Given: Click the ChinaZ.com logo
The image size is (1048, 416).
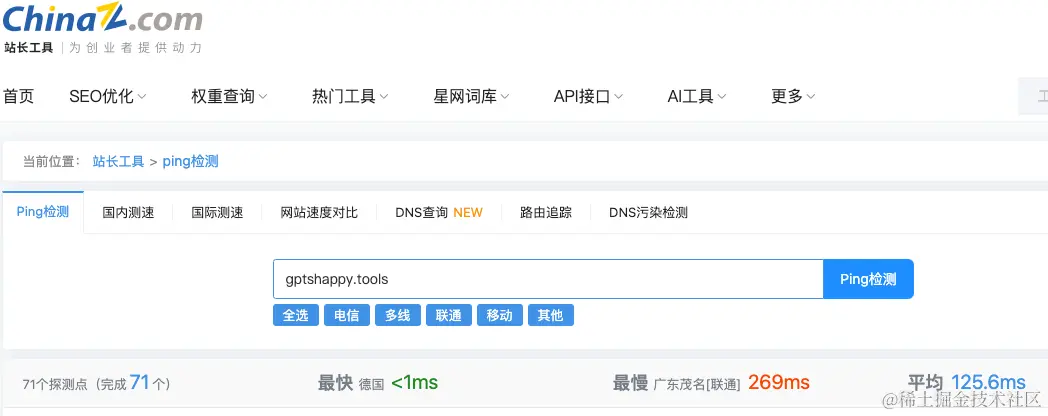Looking at the screenshot, I should point(102,17).
